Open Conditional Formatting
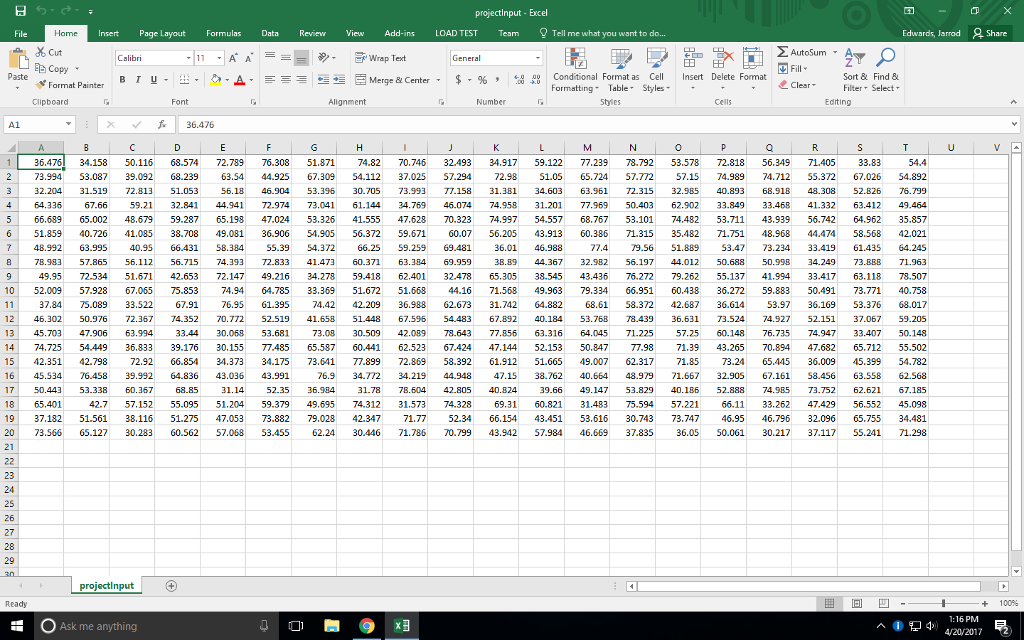 (x=575, y=72)
